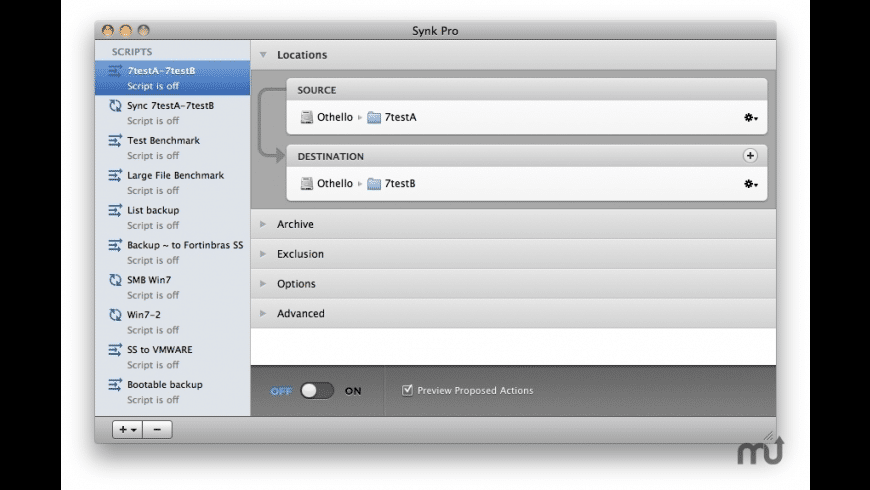
Task: Click the sync icon for Win7-2
Action: (x=115, y=315)
